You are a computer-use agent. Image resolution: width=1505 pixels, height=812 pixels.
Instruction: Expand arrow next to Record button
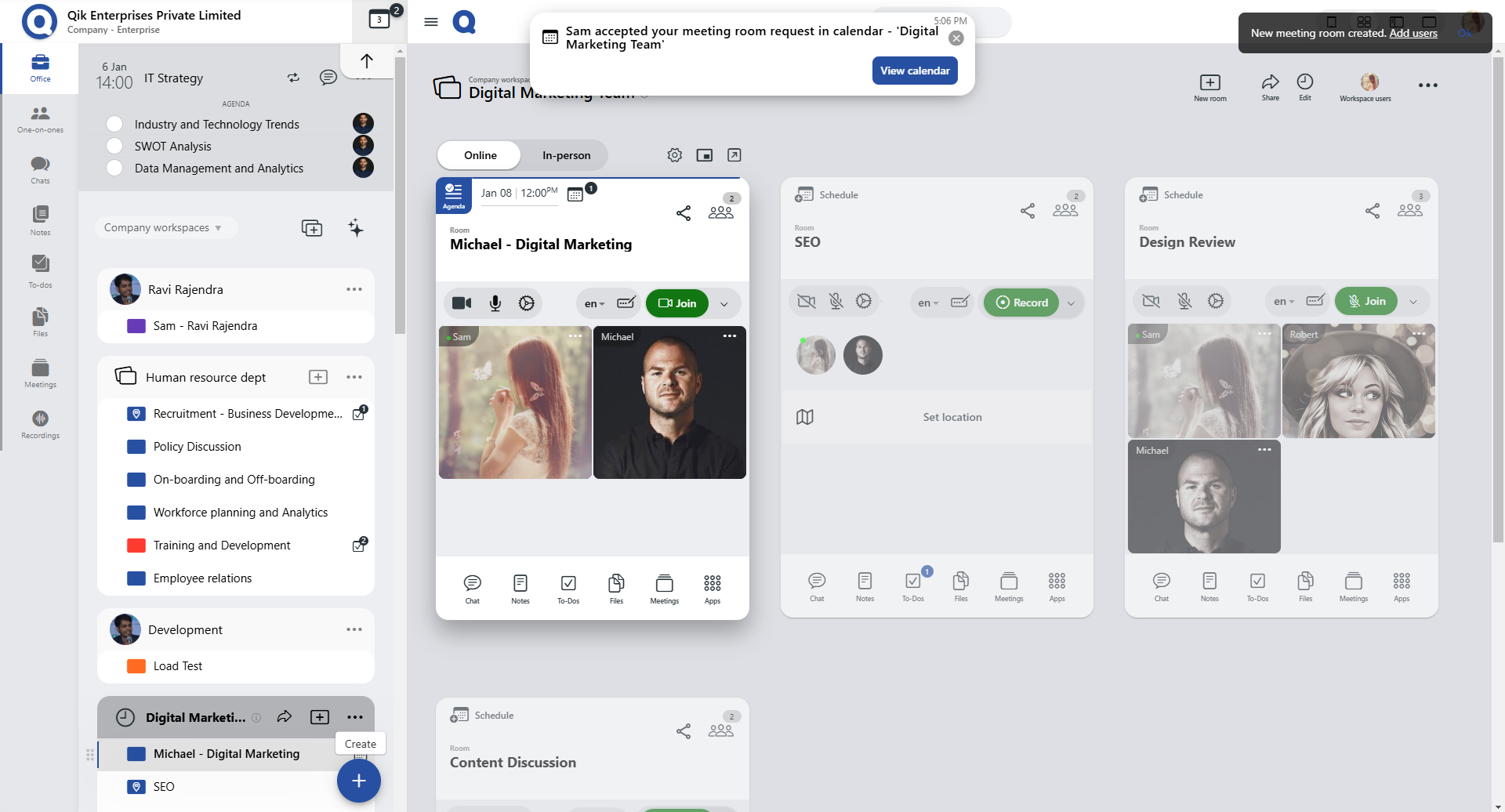[1071, 303]
